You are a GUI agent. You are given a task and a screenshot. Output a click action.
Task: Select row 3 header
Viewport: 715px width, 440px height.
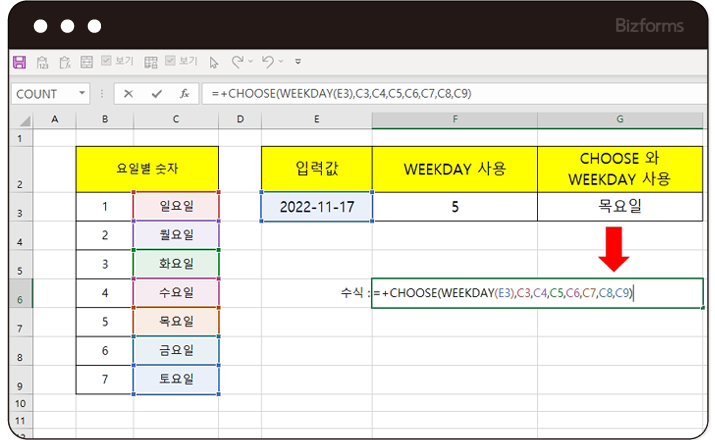(x=21, y=207)
